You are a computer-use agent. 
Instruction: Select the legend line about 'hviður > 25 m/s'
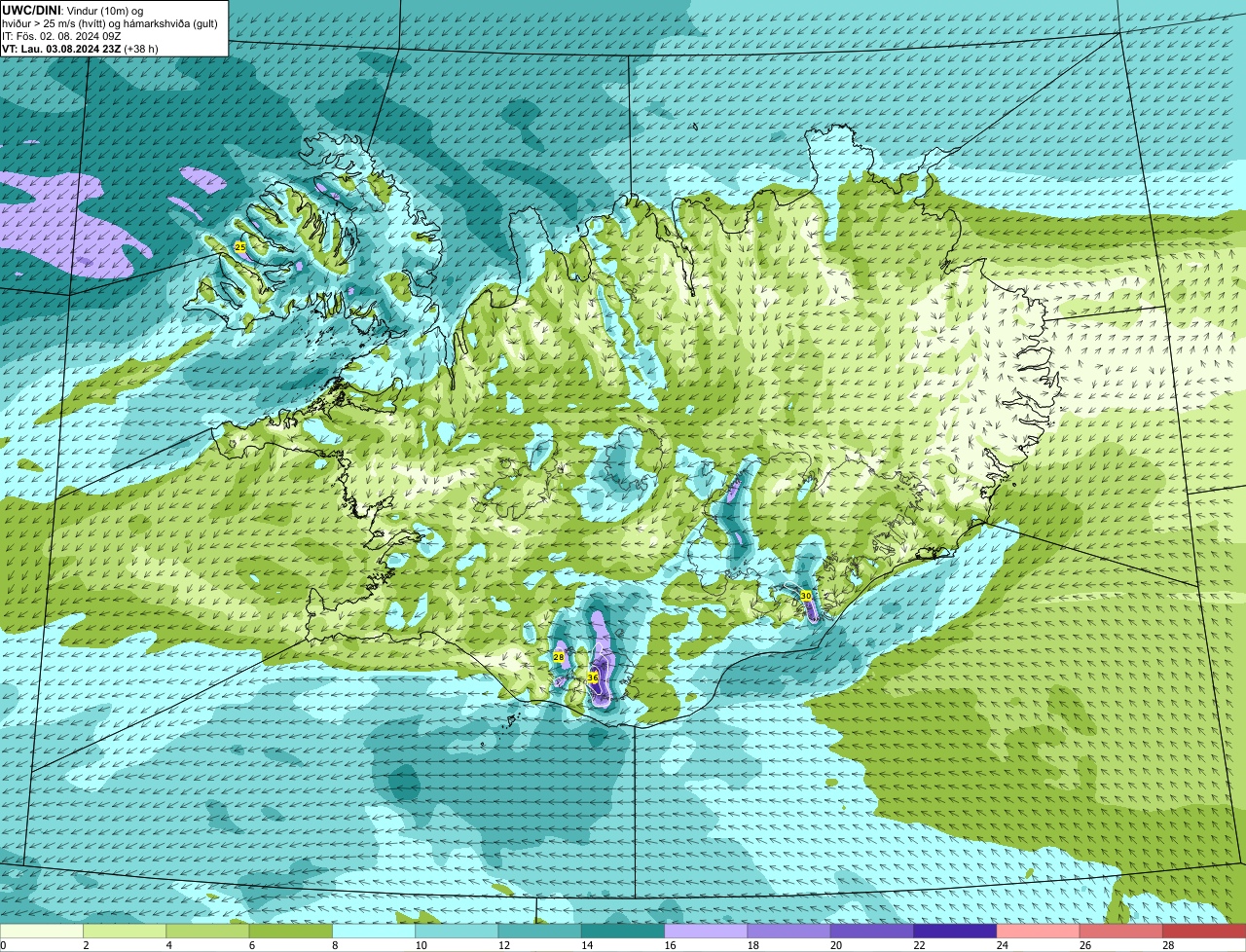(x=110, y=22)
